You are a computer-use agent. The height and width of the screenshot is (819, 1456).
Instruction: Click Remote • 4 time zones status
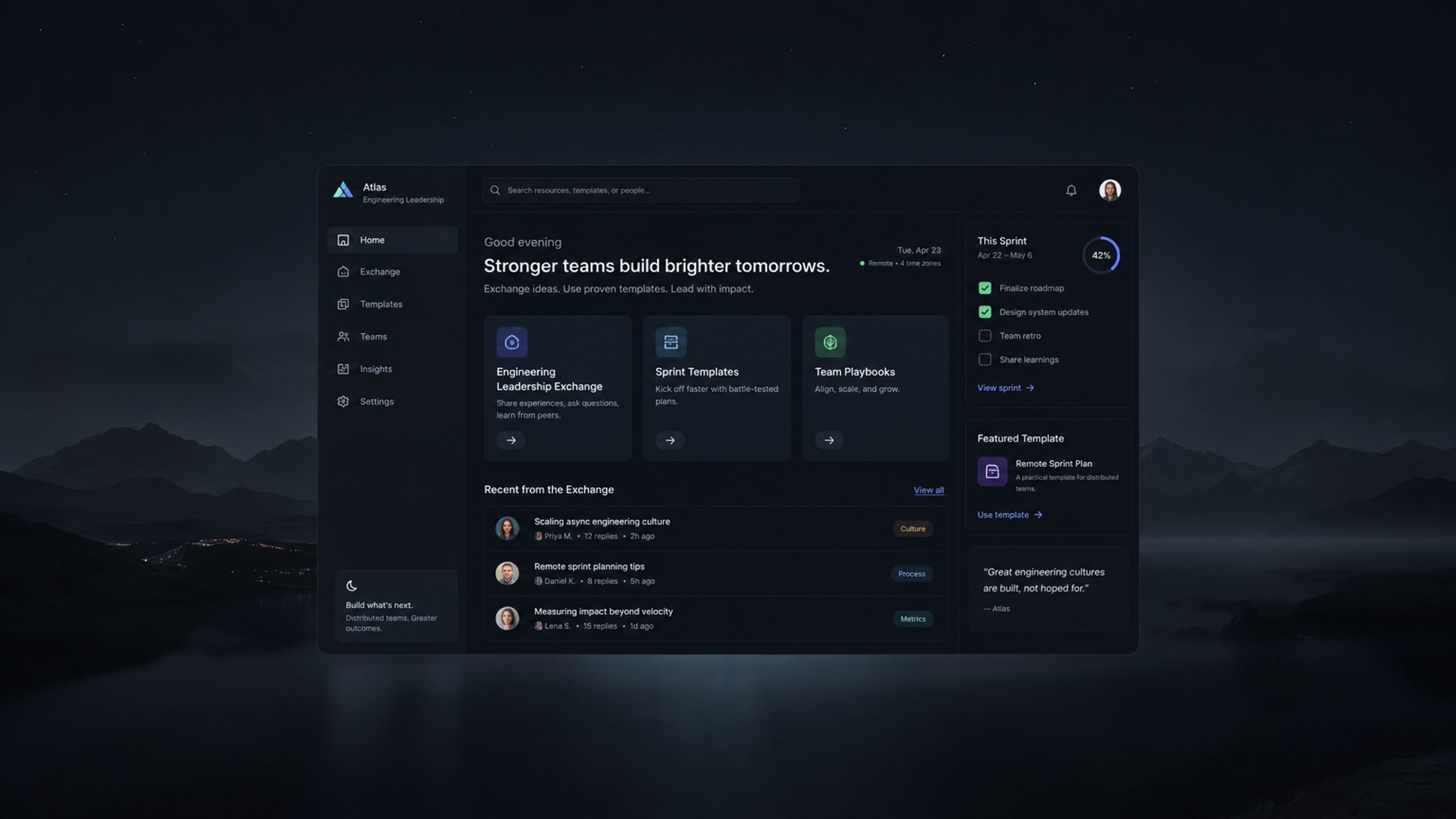pos(900,263)
